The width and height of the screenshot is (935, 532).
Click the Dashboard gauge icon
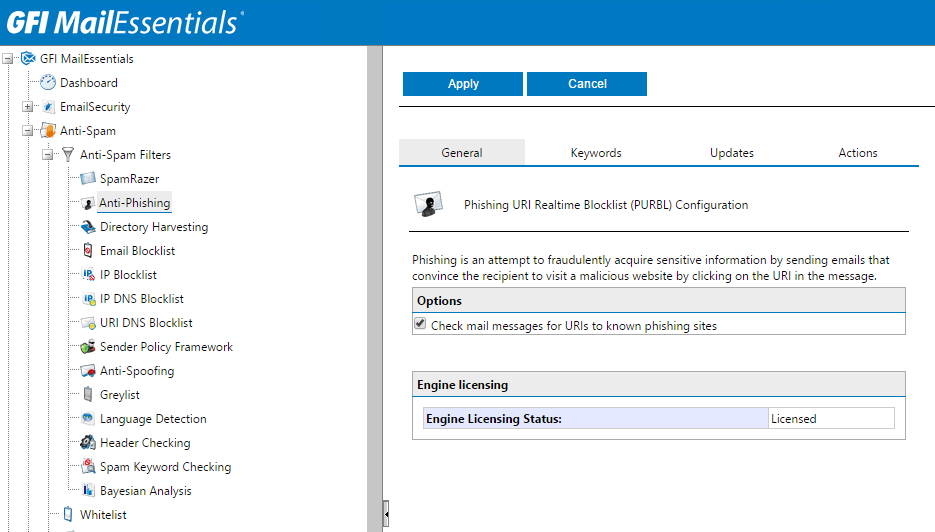click(48, 82)
